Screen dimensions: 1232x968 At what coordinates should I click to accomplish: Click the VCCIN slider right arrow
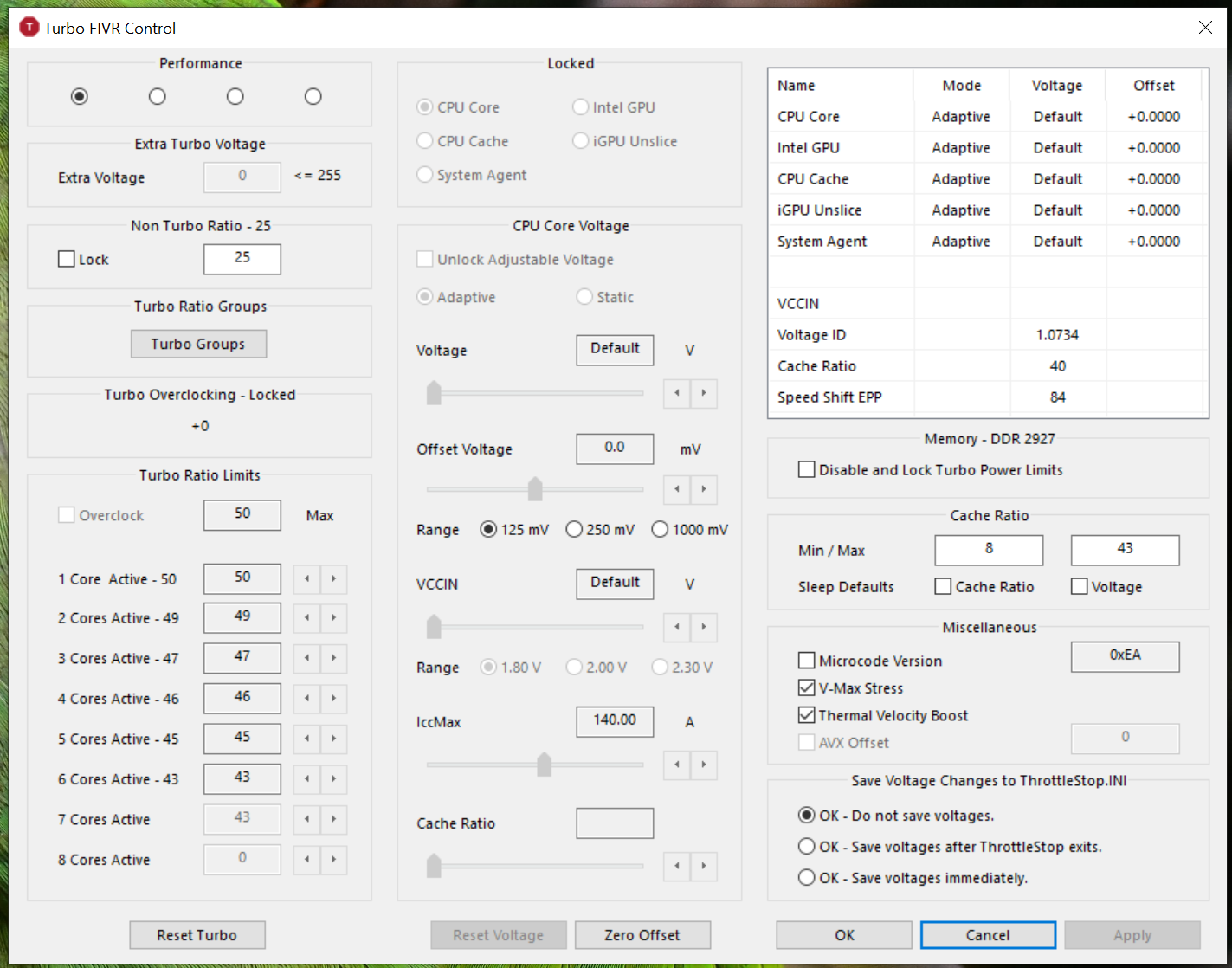point(704,627)
